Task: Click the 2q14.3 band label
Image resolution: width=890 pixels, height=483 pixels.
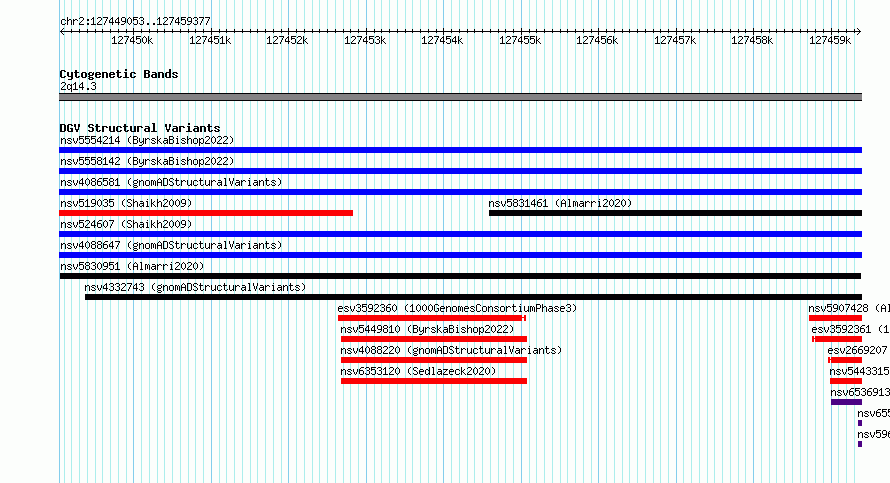Action: [78, 86]
